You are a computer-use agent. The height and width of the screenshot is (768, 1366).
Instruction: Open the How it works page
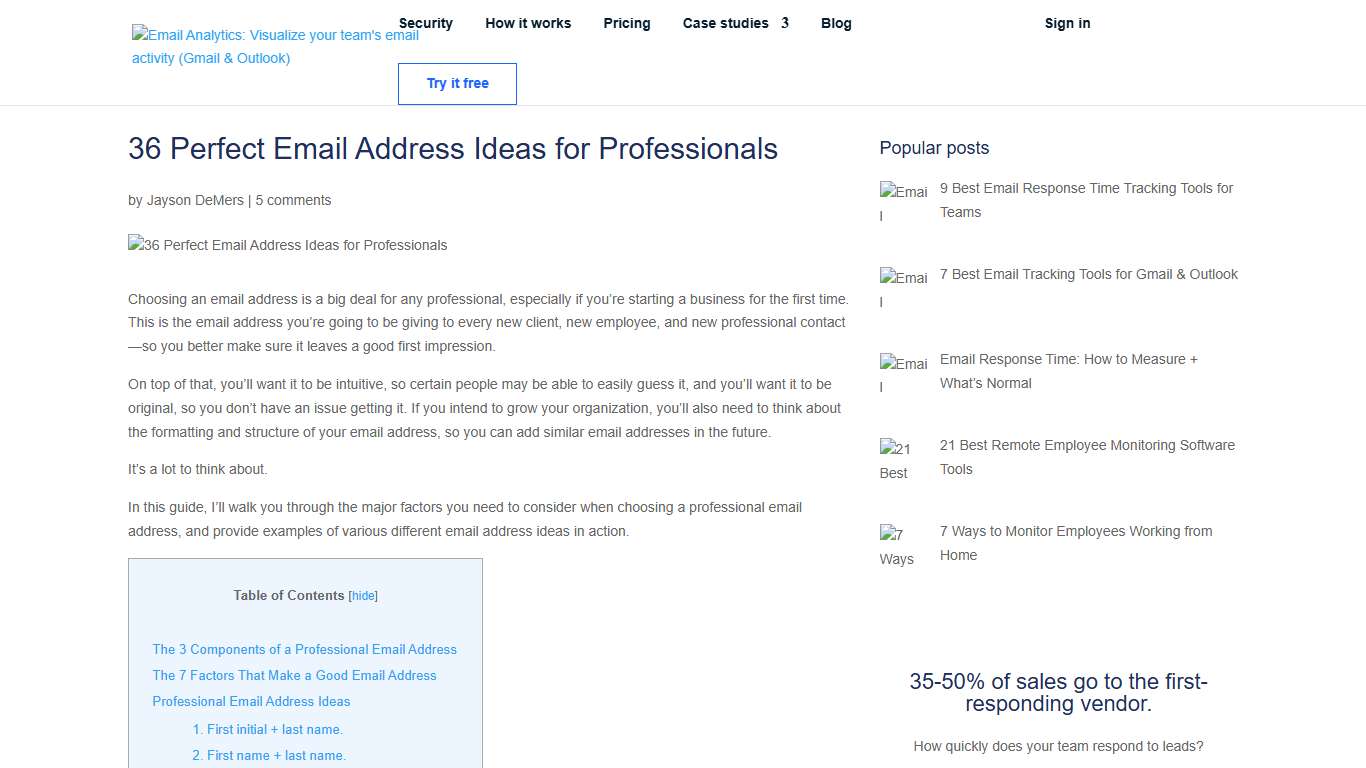click(528, 23)
